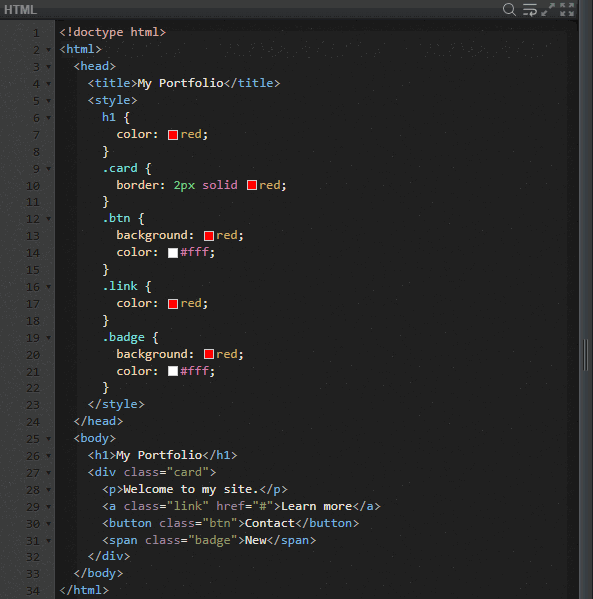Viewport: 593px width, 599px height.
Task: Collapse the html tag fold on line 2
Action: point(49,50)
